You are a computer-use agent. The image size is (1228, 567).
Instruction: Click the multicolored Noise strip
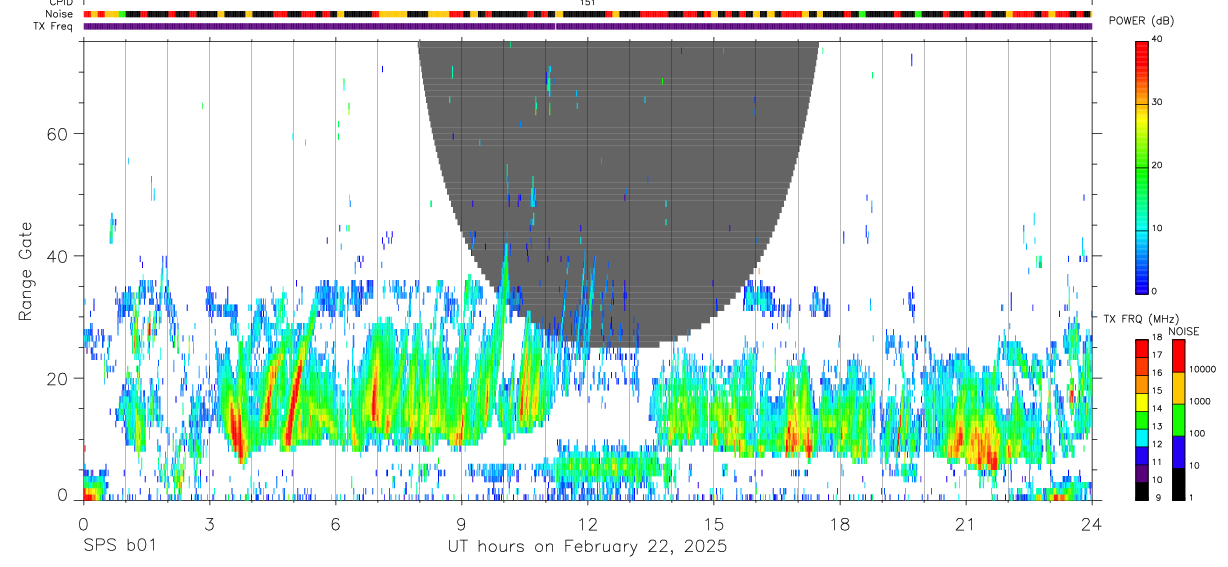coord(587,14)
